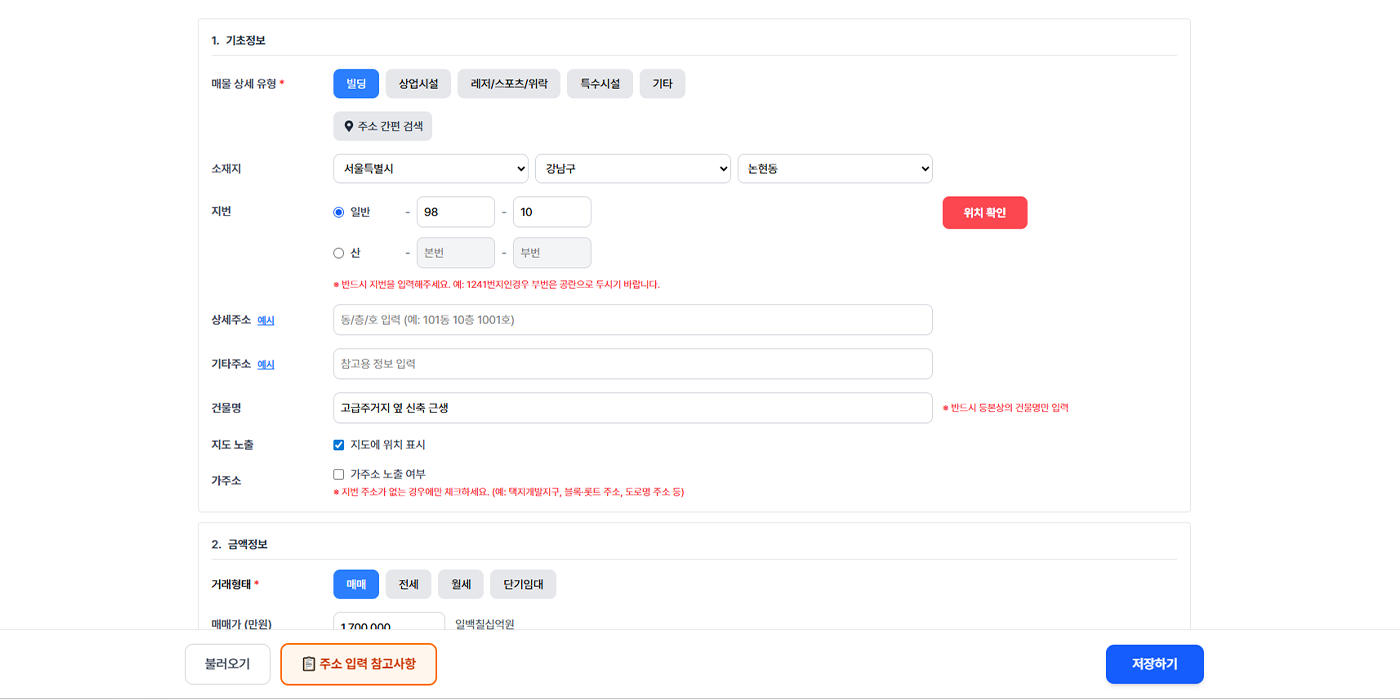This screenshot has width=1400, height=700.
Task: Open the 예시 link beside 상세주소
Action: point(266,321)
